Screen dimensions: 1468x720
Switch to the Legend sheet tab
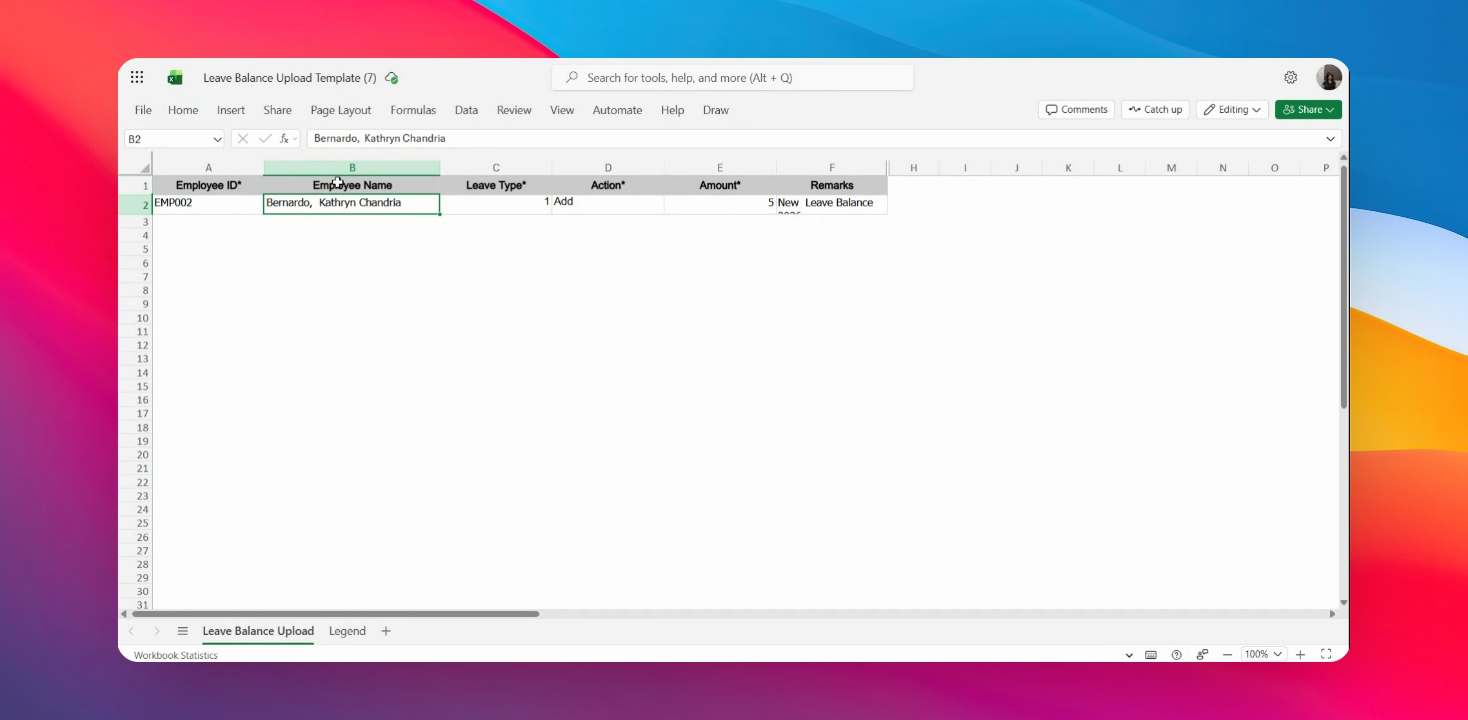click(x=347, y=631)
